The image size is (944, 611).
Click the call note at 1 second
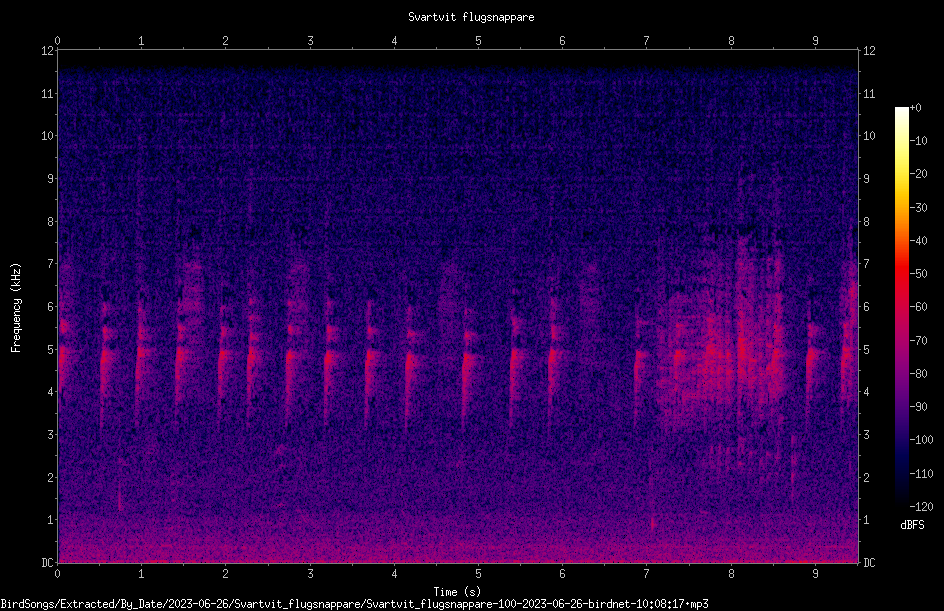[x=141, y=361]
